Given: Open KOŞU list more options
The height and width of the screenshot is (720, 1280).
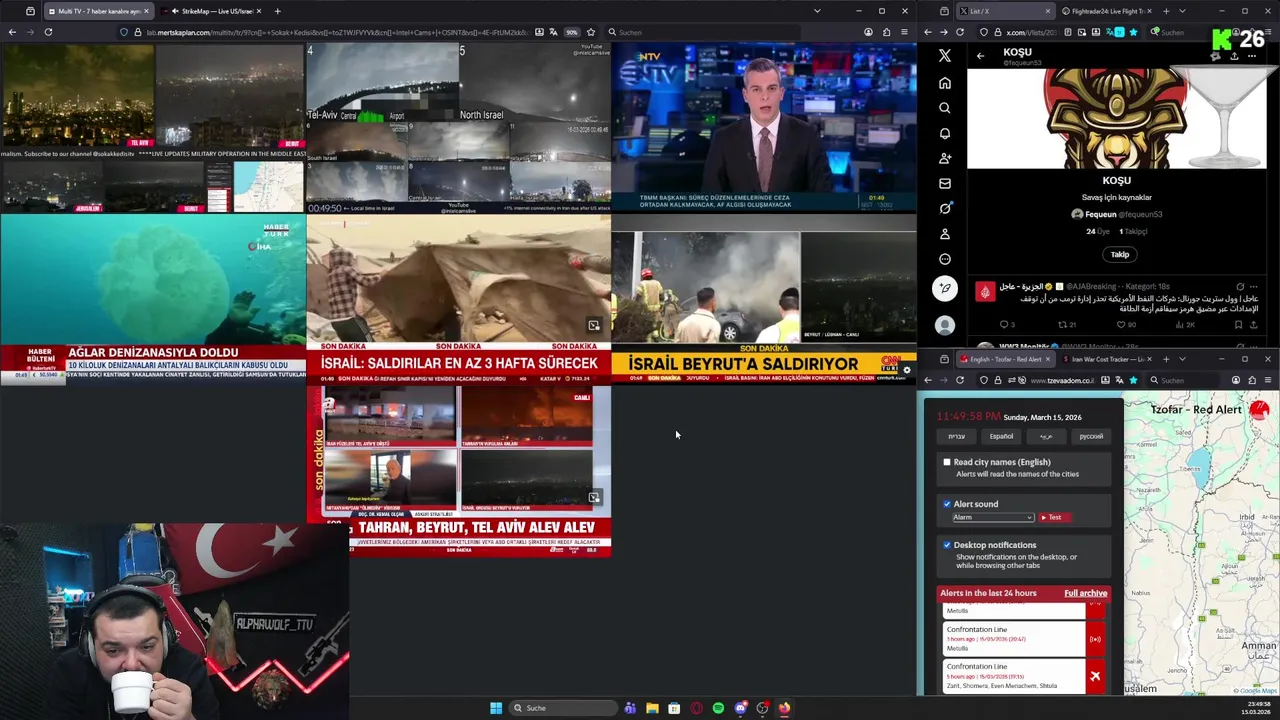Looking at the screenshot, I should (1251, 56).
